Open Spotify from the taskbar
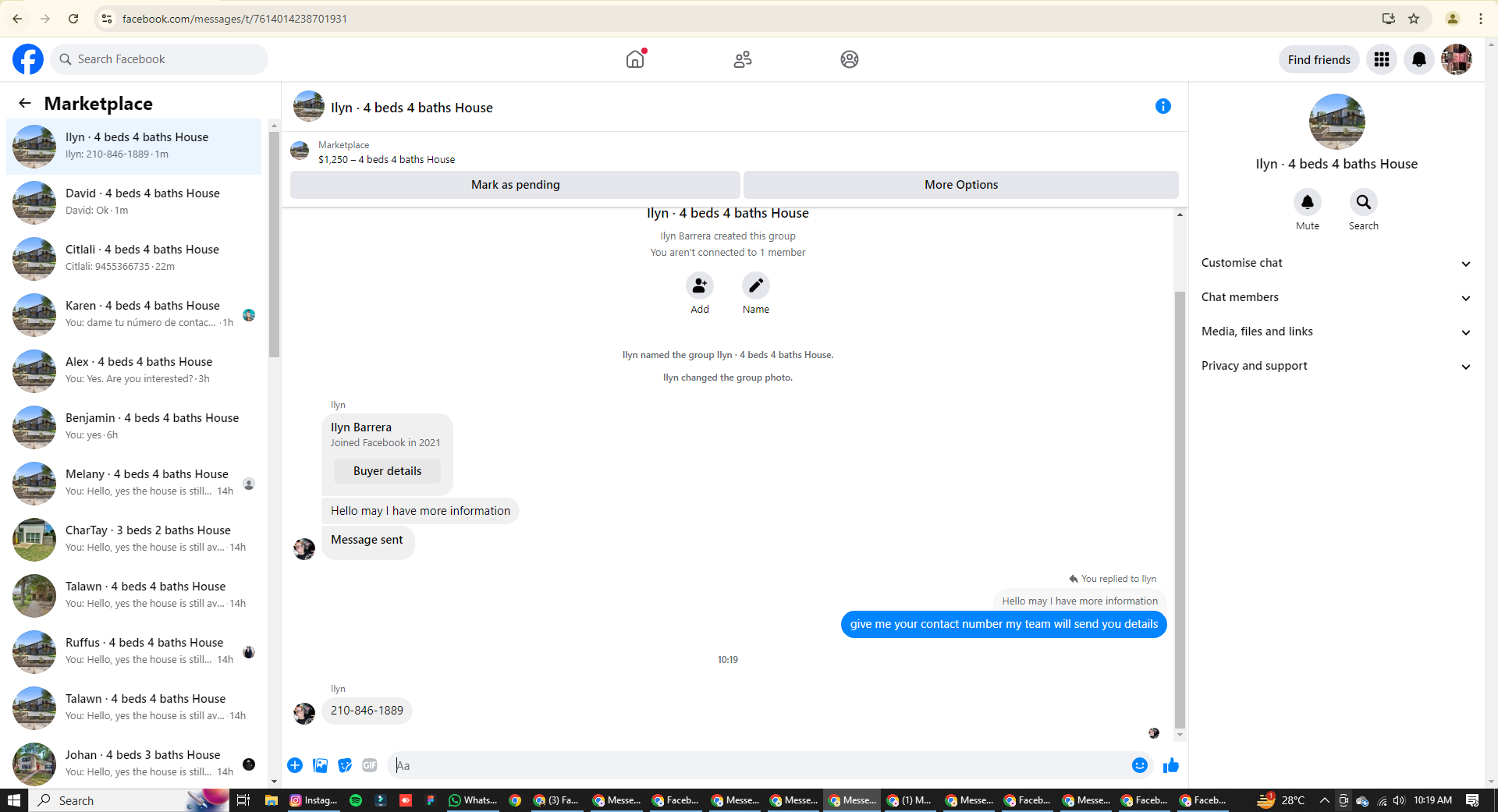1498x812 pixels. (356, 800)
